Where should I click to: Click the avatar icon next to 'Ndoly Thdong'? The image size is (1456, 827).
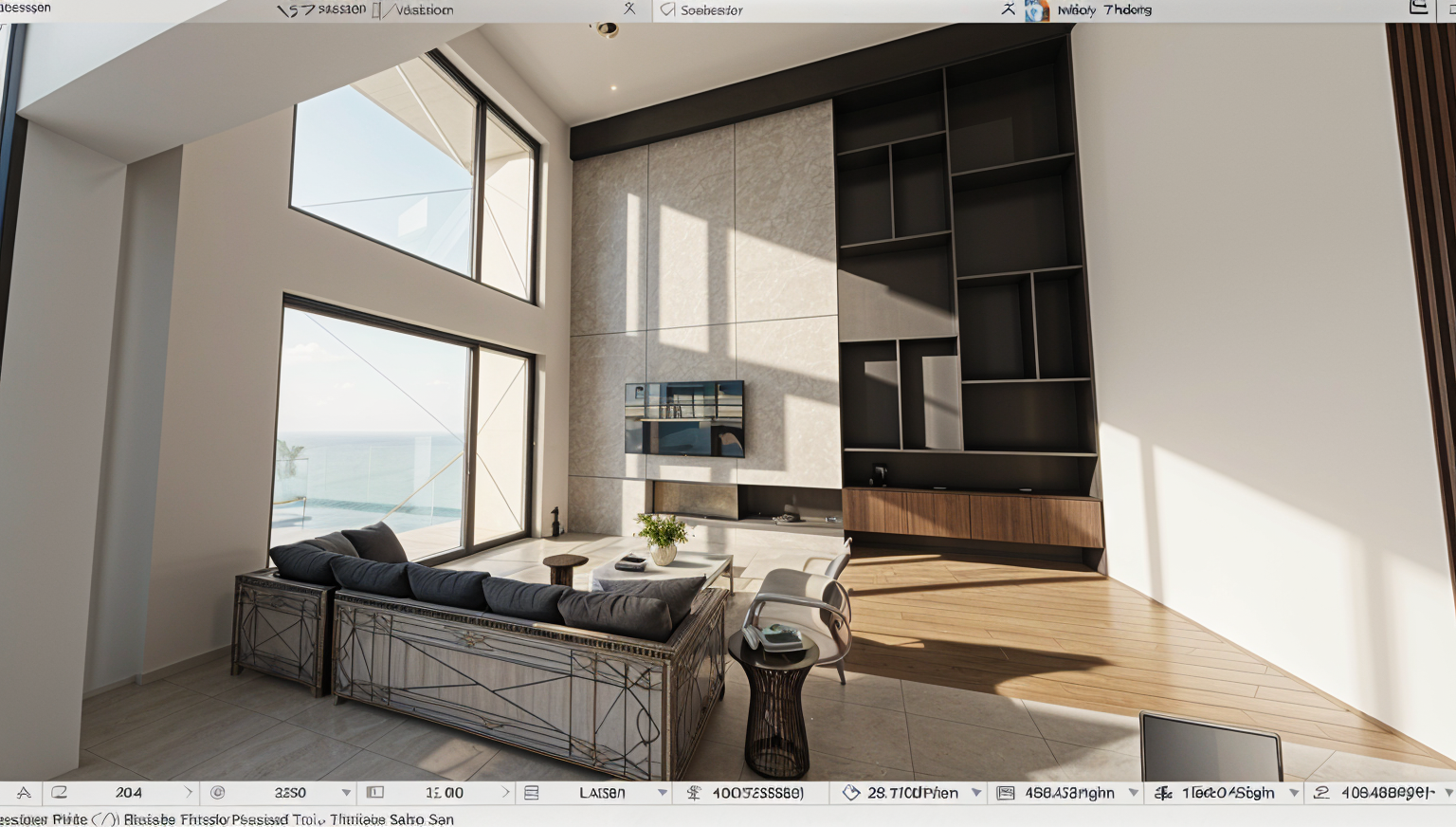click(1037, 10)
